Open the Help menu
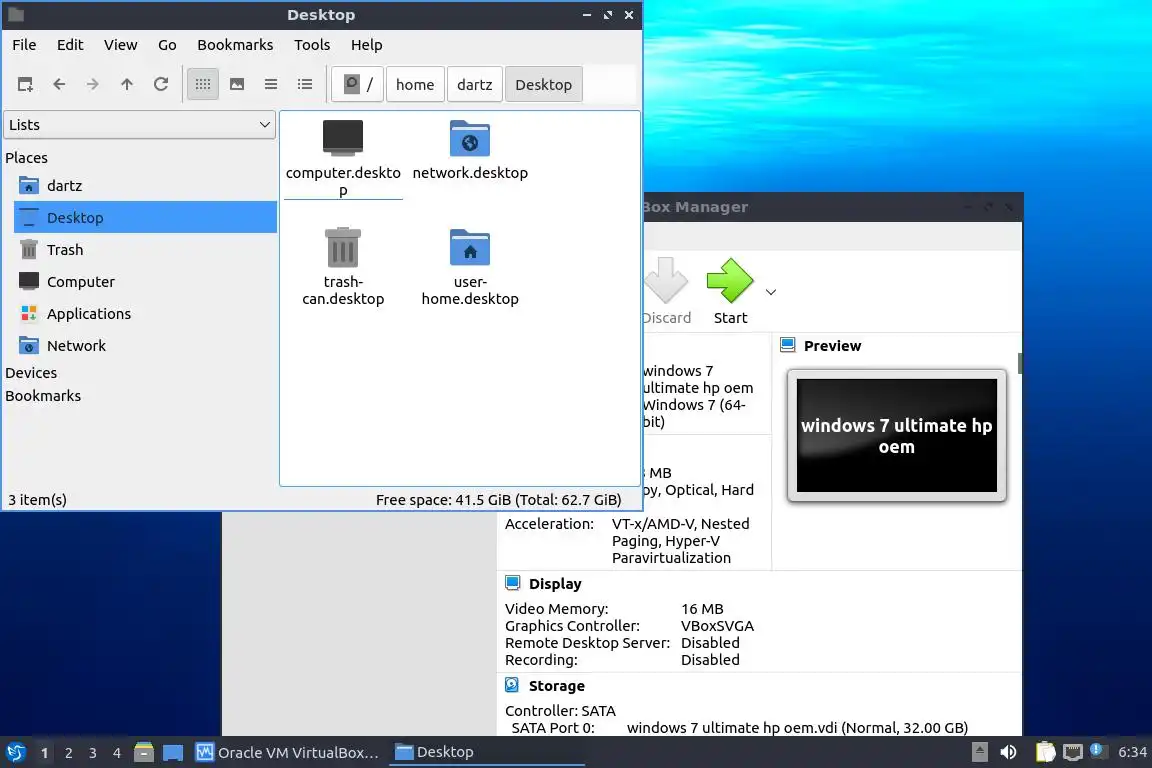The image size is (1152, 768). pyautogui.click(x=367, y=45)
